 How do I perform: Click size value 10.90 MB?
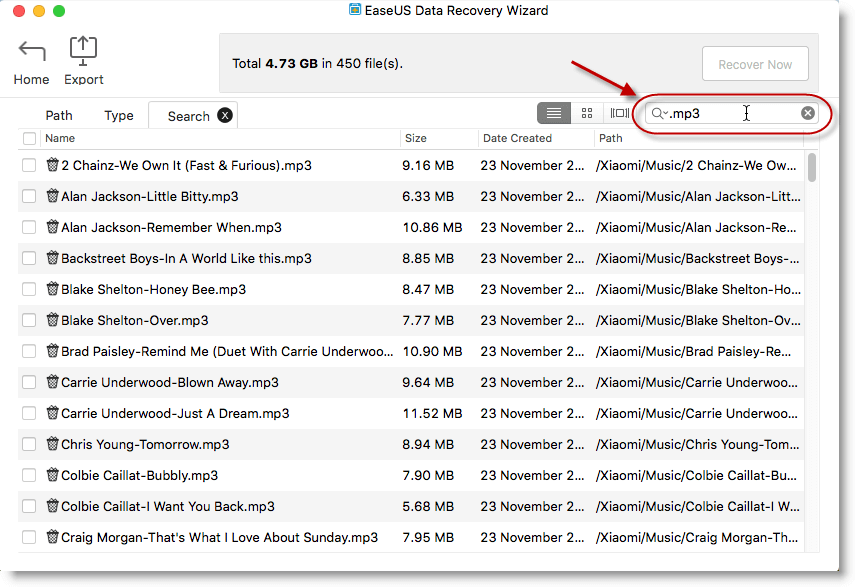point(432,352)
